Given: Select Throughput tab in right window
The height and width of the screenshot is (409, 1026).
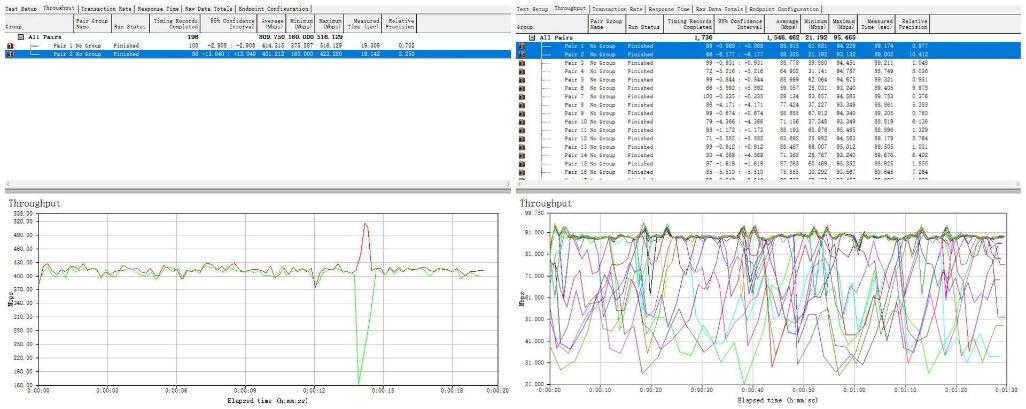Looking at the screenshot, I should coord(570,9).
